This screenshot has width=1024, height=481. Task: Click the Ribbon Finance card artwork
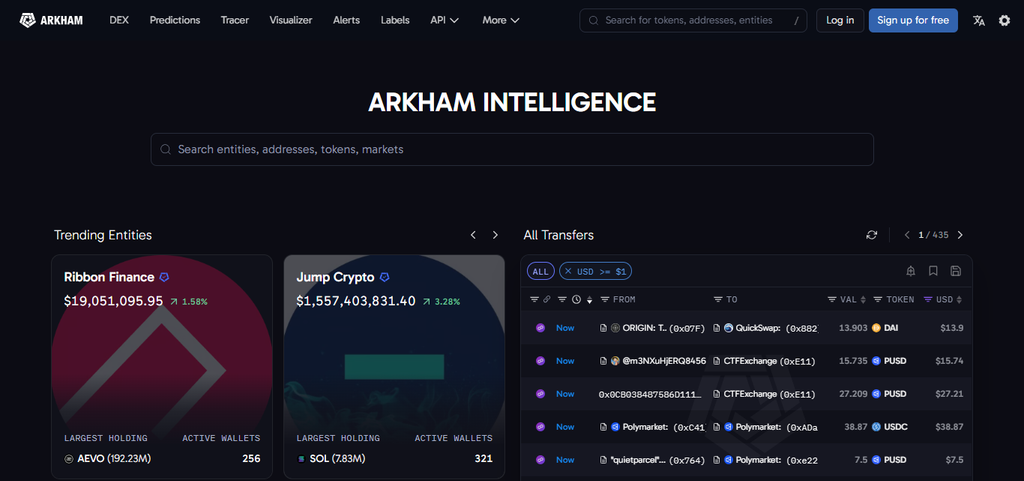[x=161, y=369]
